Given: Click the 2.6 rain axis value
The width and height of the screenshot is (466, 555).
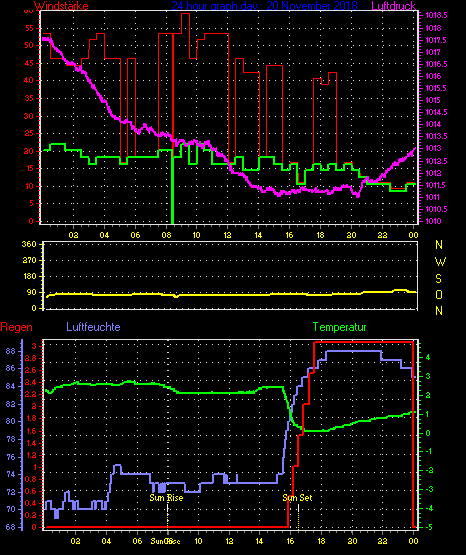Looking at the screenshot, I should [31, 371].
